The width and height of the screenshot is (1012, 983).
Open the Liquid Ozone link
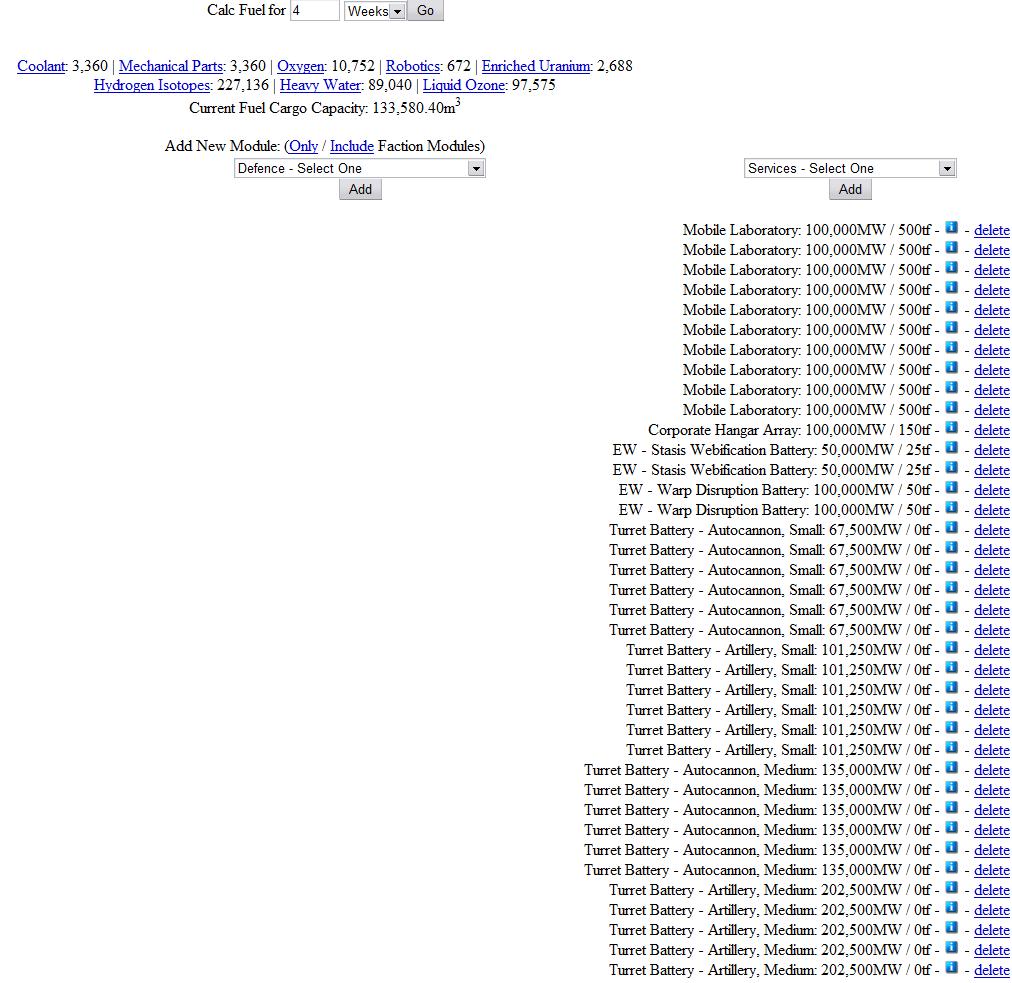pyautogui.click(x=463, y=85)
